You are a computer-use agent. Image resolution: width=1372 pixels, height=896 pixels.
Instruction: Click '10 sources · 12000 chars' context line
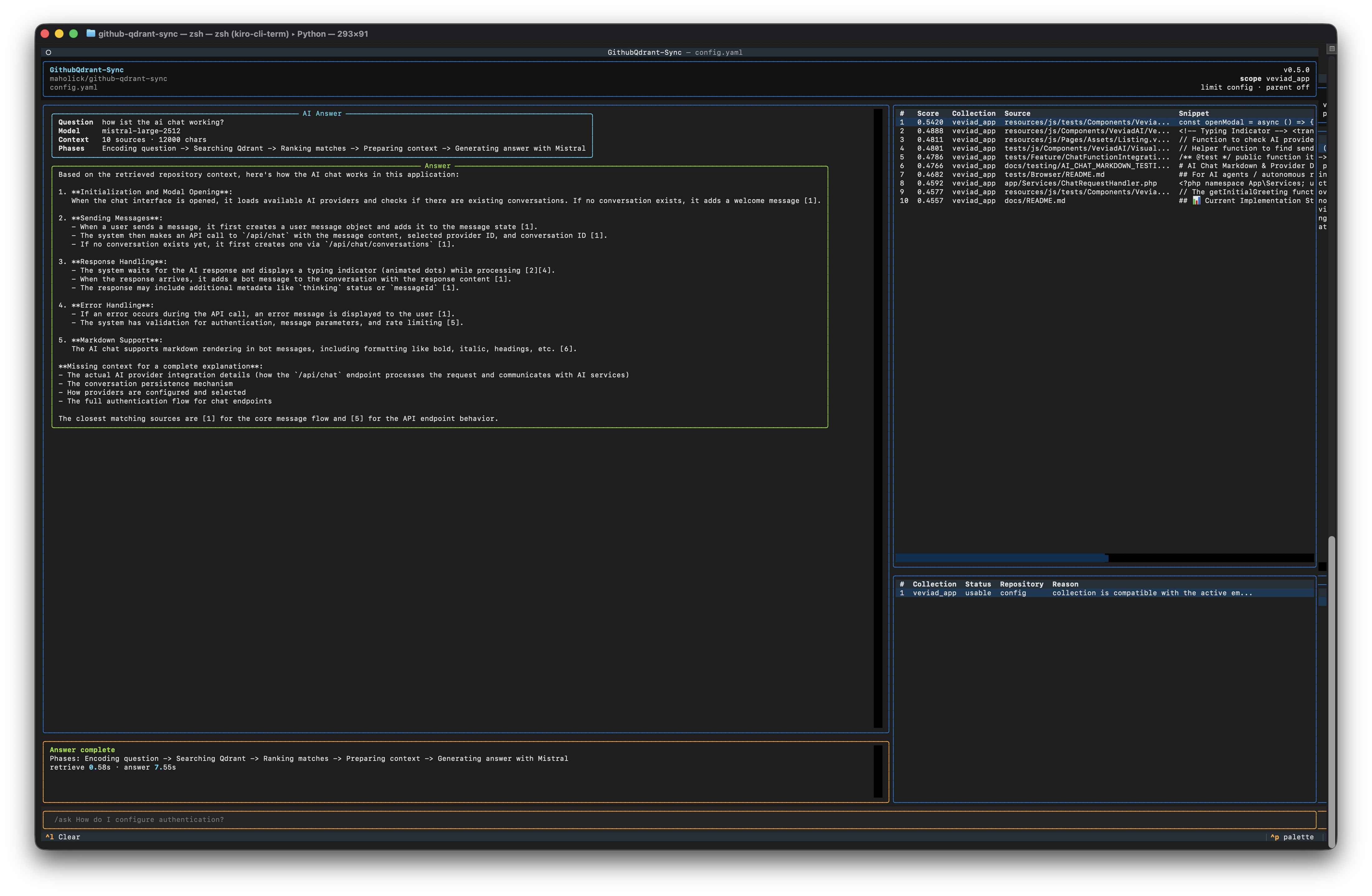tap(154, 139)
